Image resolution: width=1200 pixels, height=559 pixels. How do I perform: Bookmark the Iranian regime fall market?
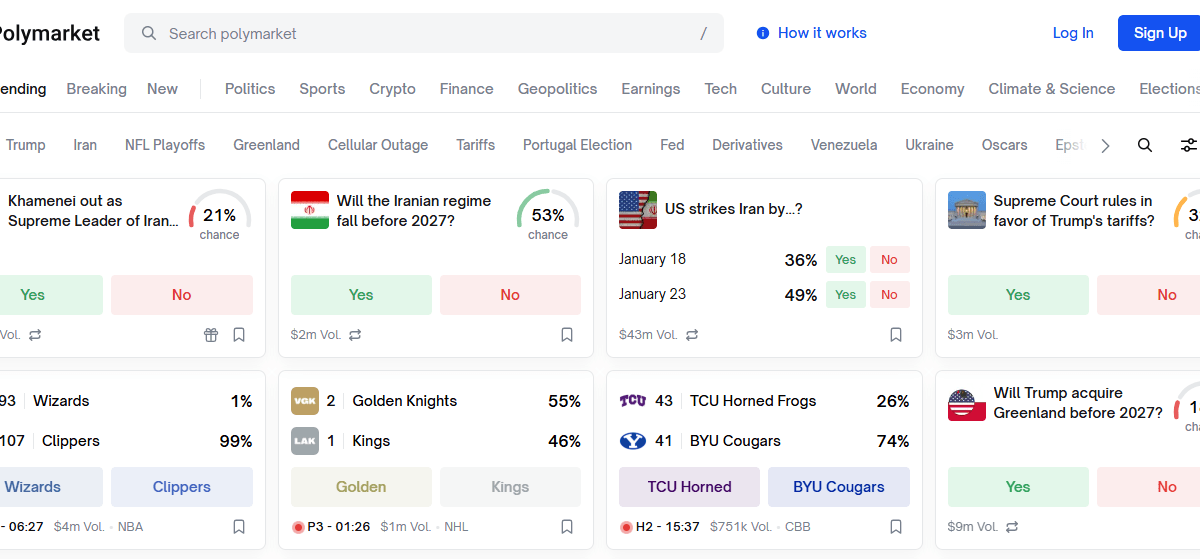567,335
